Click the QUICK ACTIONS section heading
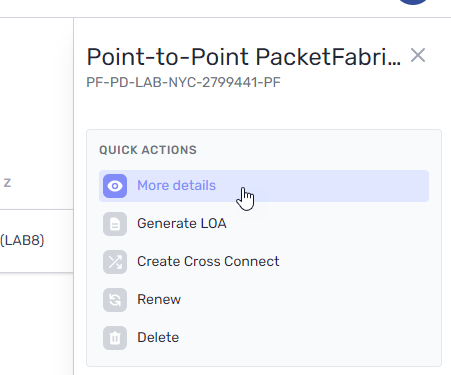Screen dimensions: 451x375 click(148, 150)
